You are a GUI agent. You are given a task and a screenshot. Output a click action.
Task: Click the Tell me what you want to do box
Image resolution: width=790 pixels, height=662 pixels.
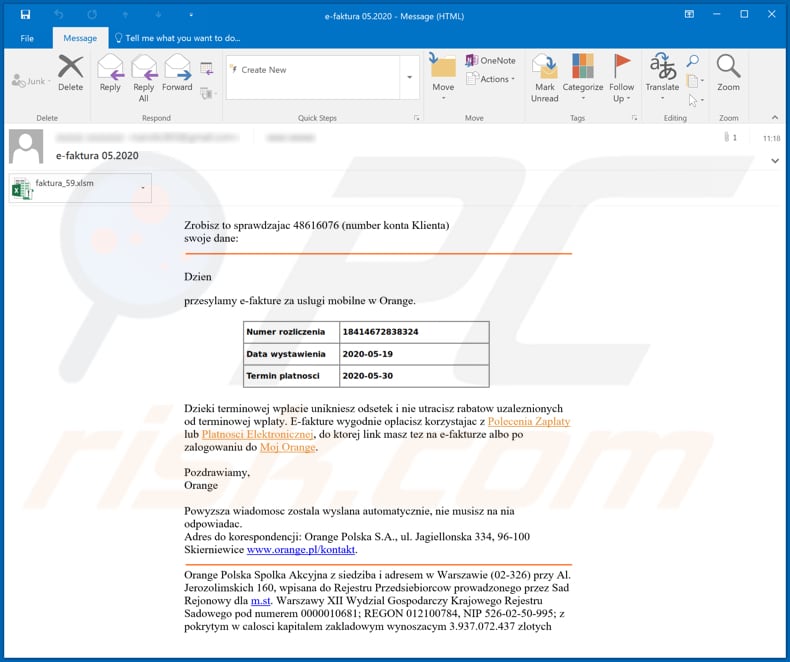178,38
